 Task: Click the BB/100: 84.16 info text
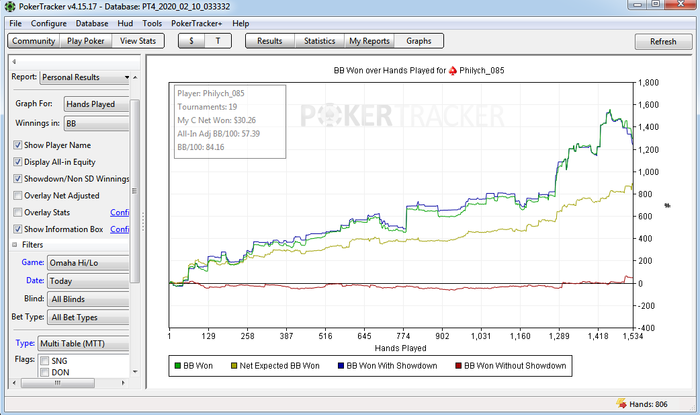click(x=201, y=147)
